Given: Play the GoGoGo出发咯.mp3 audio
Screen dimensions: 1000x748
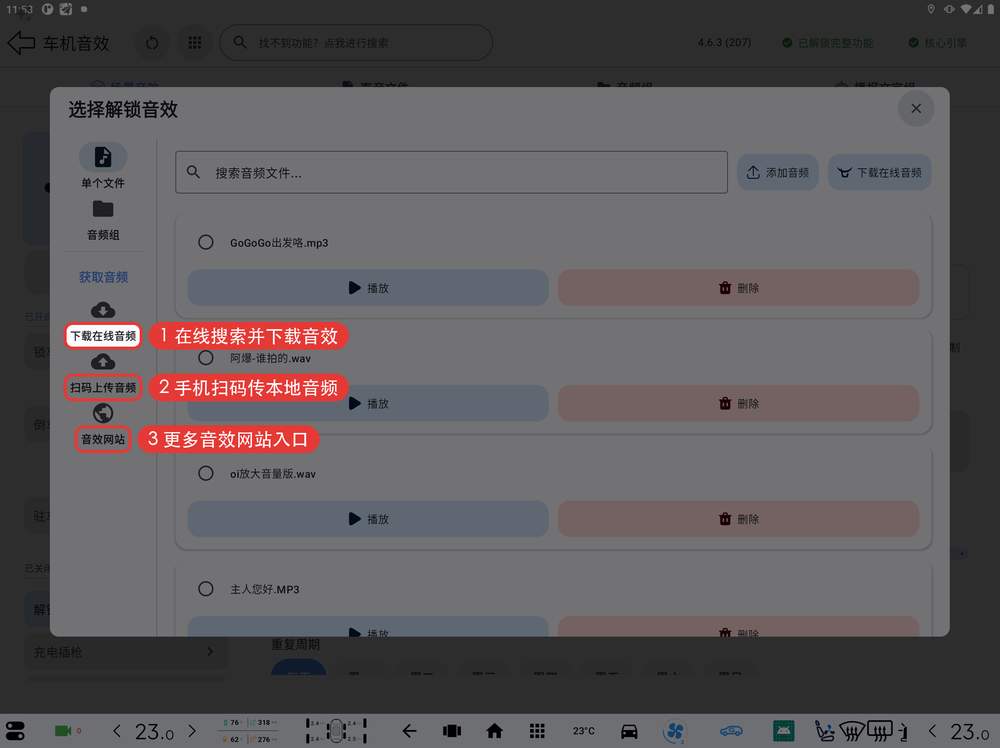Looking at the screenshot, I should click(x=368, y=288).
